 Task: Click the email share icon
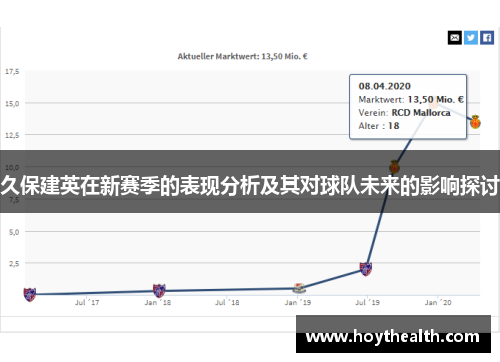(454, 38)
